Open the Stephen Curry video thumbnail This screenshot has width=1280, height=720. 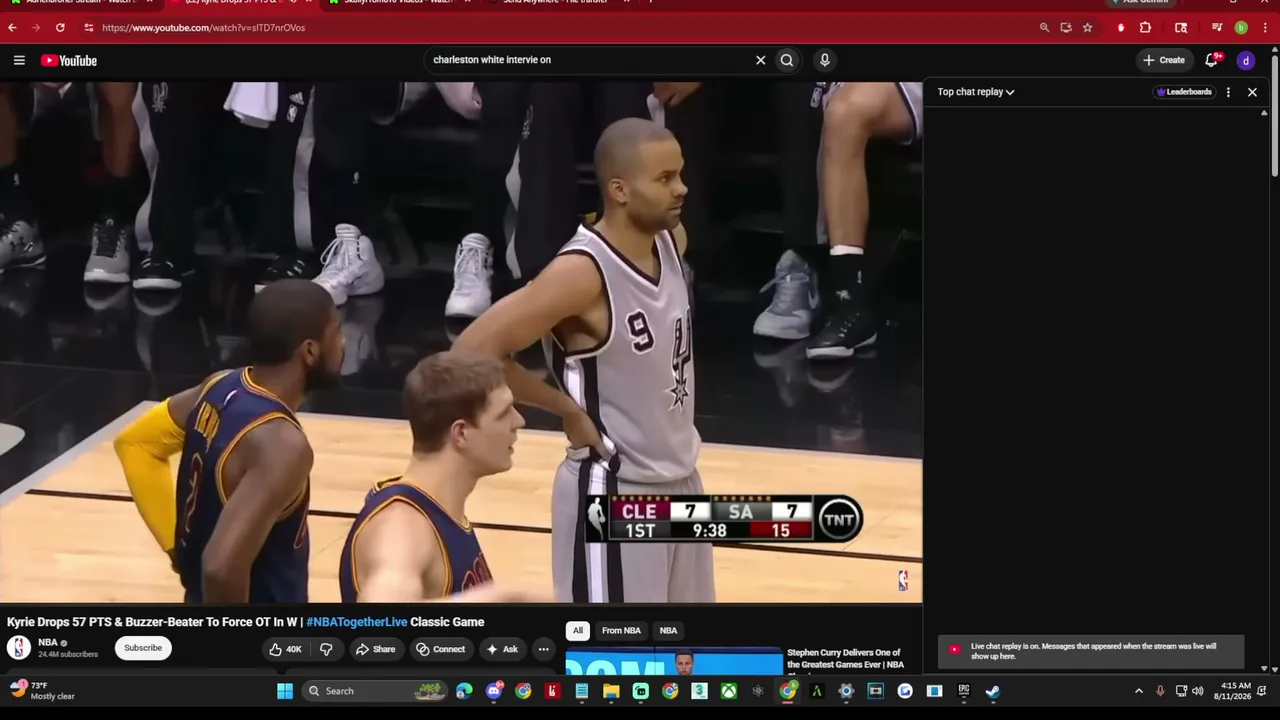point(674,663)
